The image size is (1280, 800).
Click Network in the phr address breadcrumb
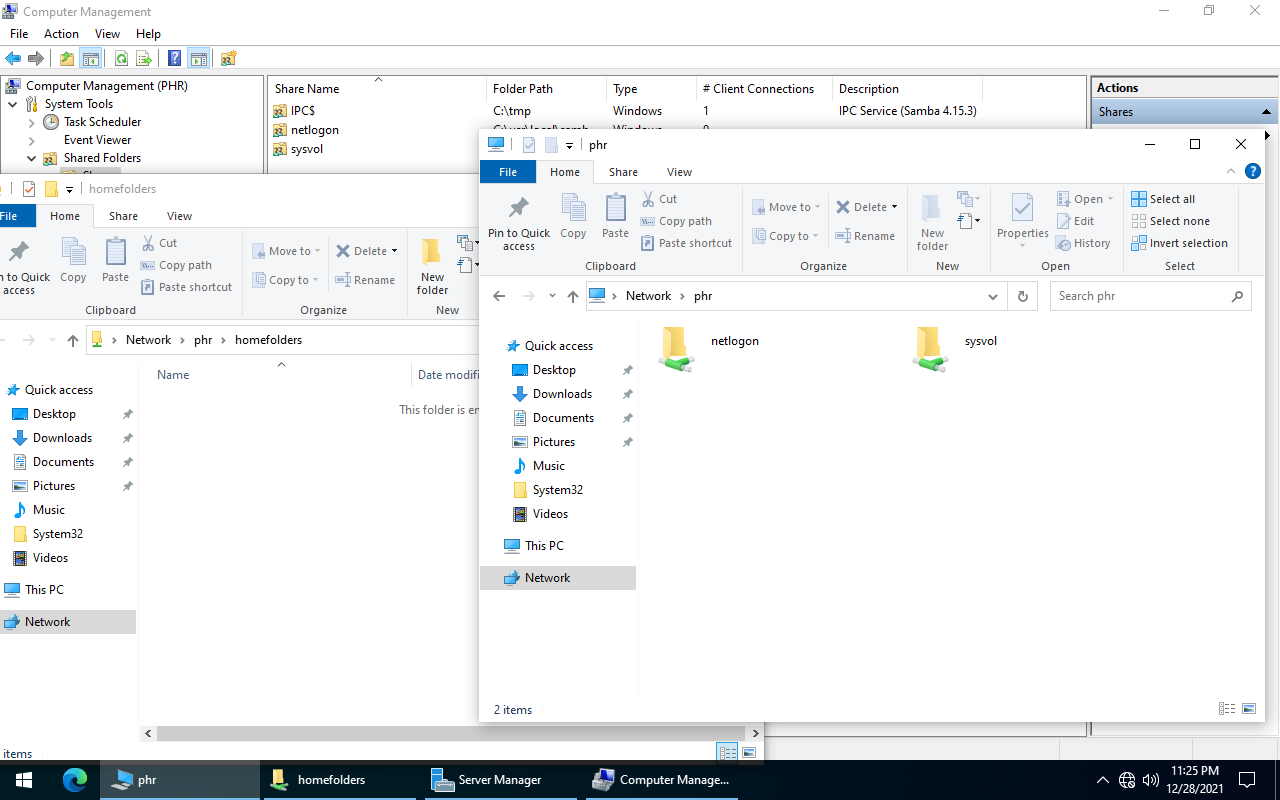coord(648,296)
